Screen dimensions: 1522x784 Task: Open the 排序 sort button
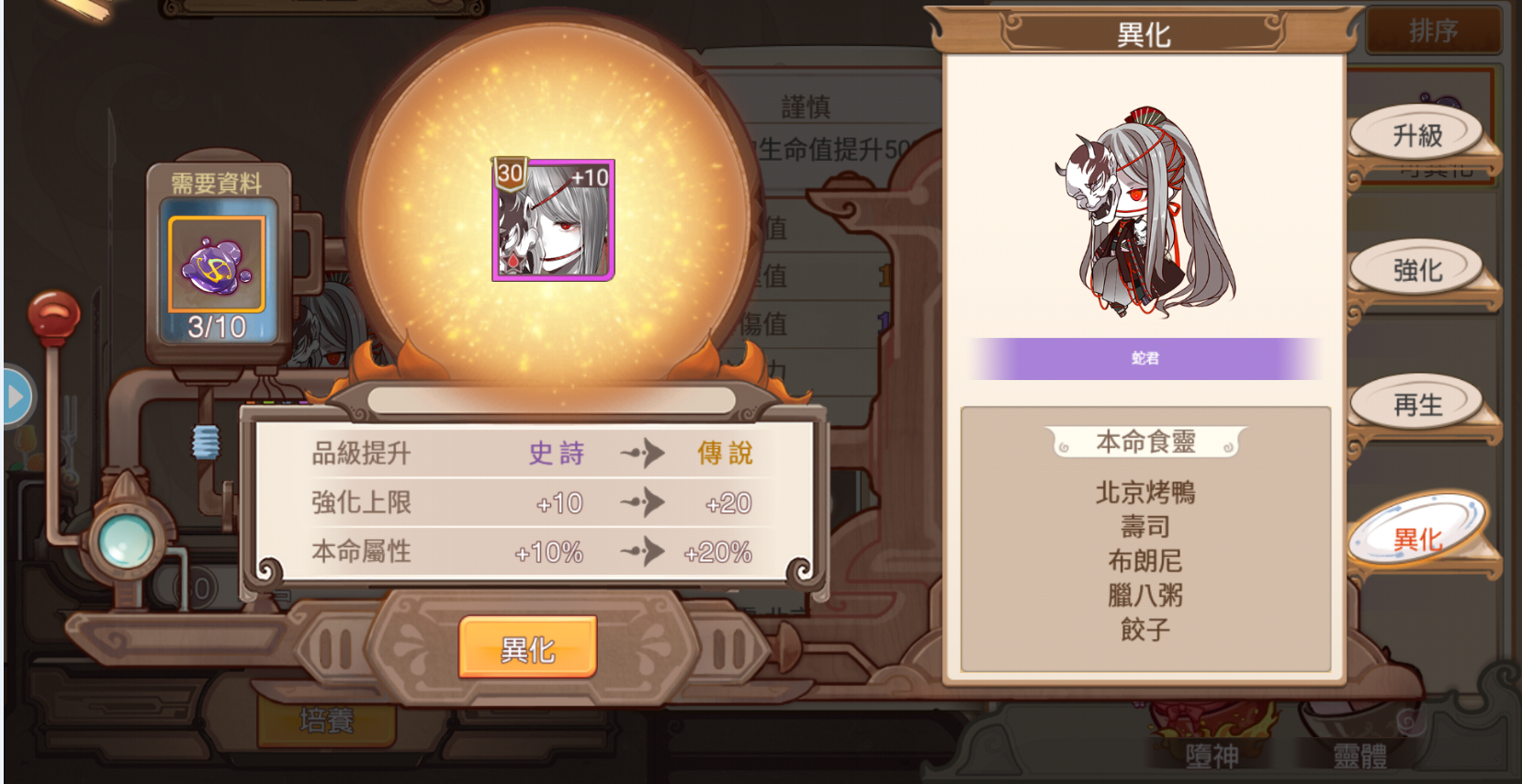1433,31
